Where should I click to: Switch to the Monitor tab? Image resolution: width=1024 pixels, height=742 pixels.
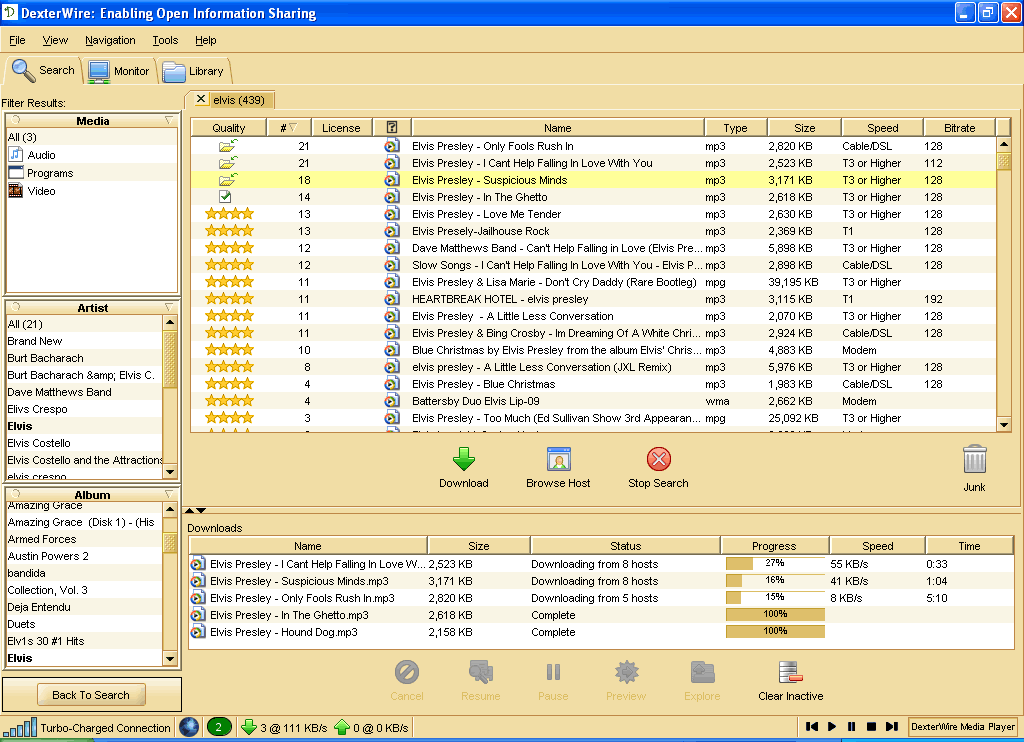tap(119, 71)
